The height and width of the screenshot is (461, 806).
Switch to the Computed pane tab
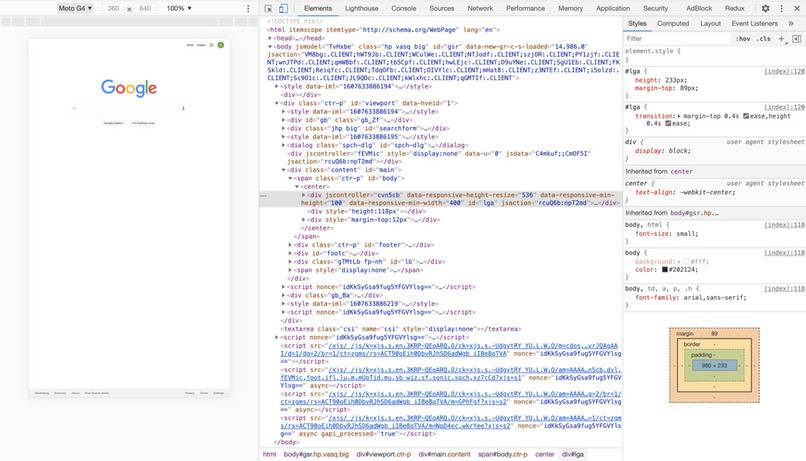point(673,24)
